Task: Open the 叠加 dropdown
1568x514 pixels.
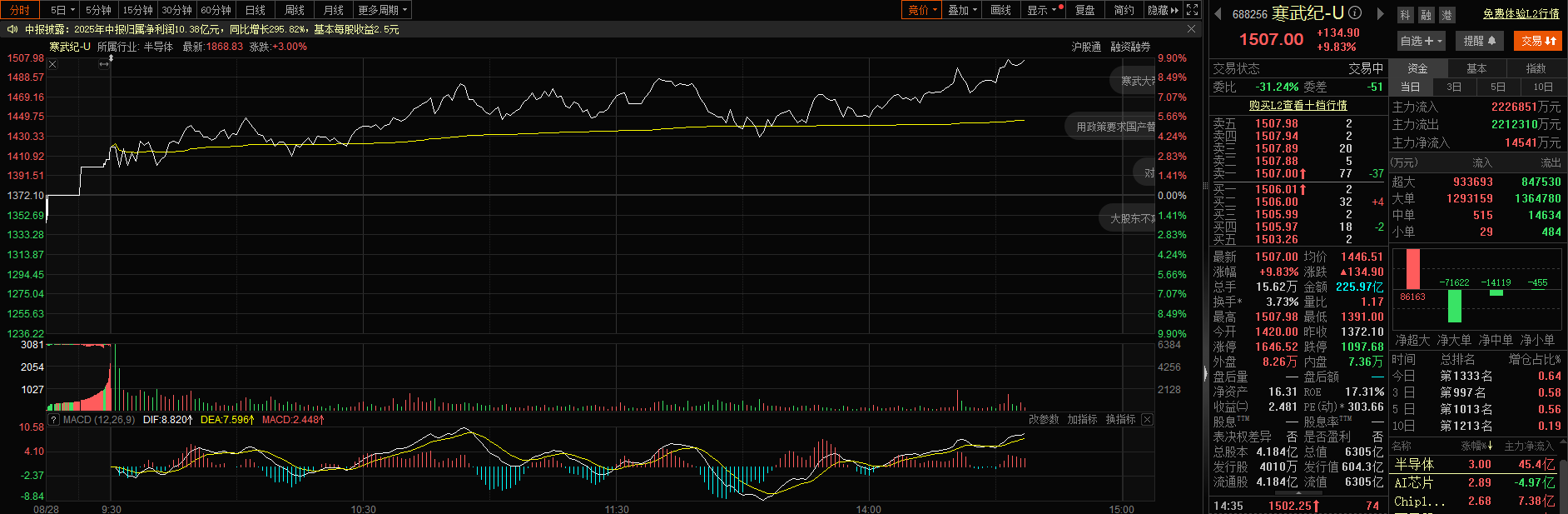Action: [x=963, y=10]
